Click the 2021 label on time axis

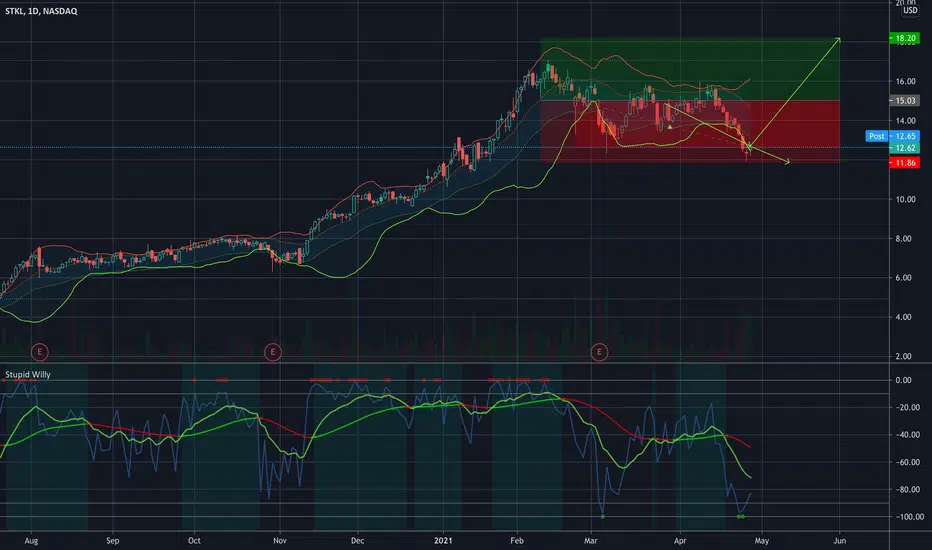(x=443, y=540)
